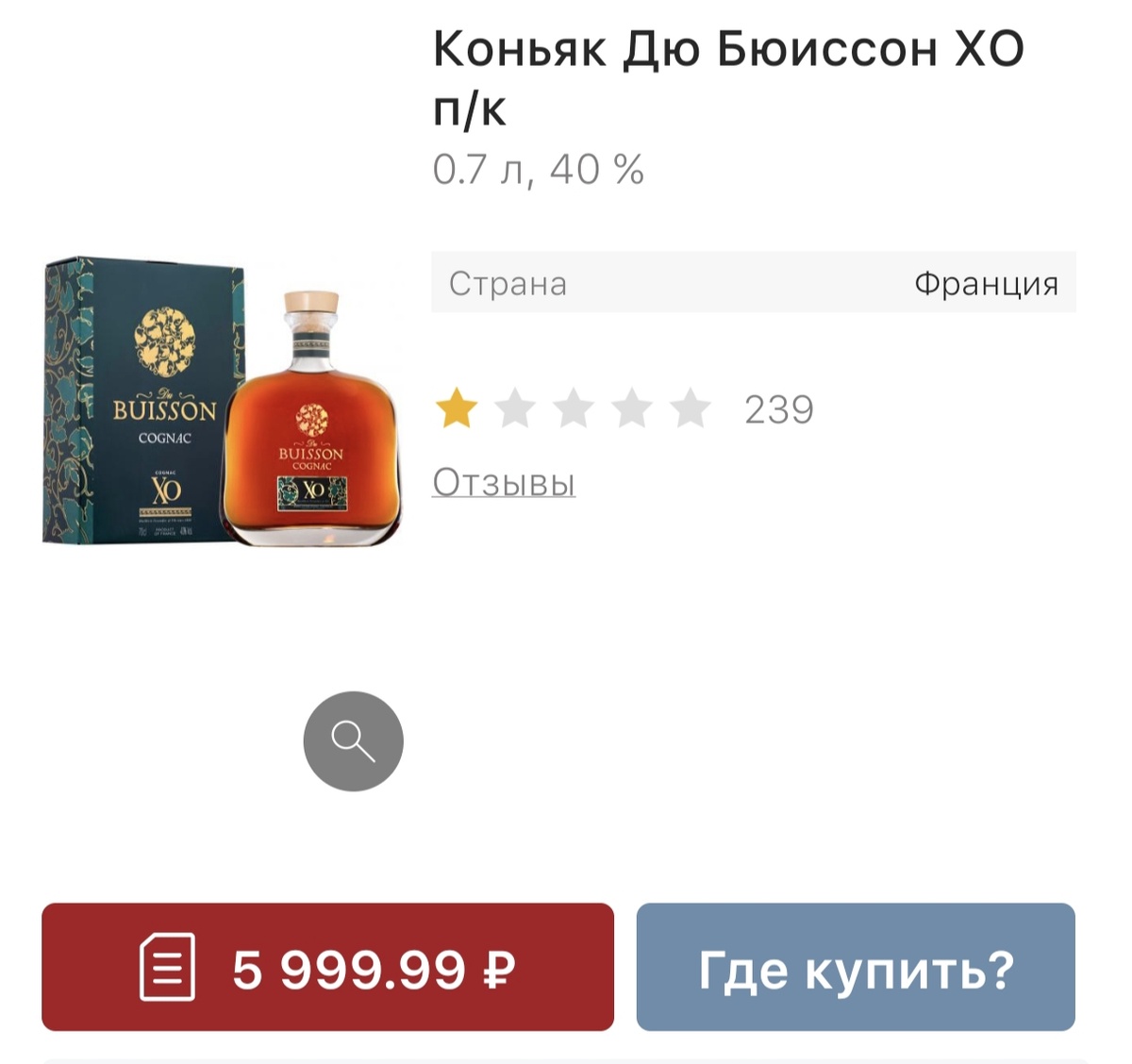
Task: Click the ruble sign on price button
Action: pos(499,969)
